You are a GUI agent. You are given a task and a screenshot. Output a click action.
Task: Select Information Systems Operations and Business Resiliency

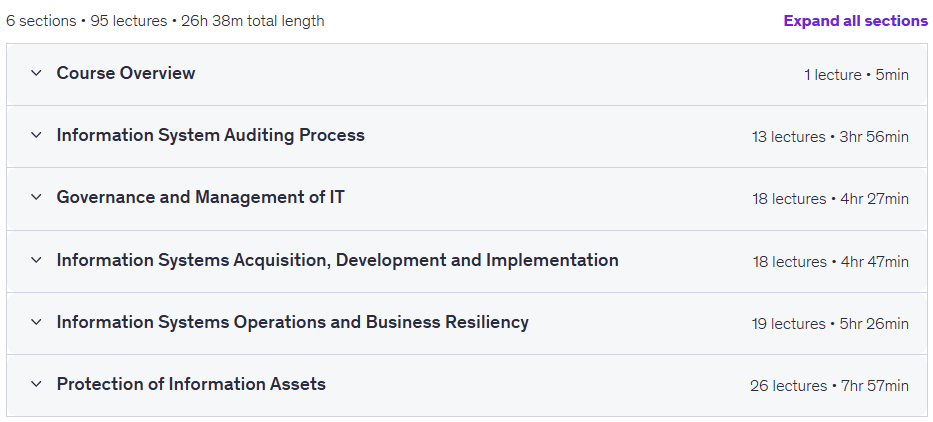[x=292, y=322]
